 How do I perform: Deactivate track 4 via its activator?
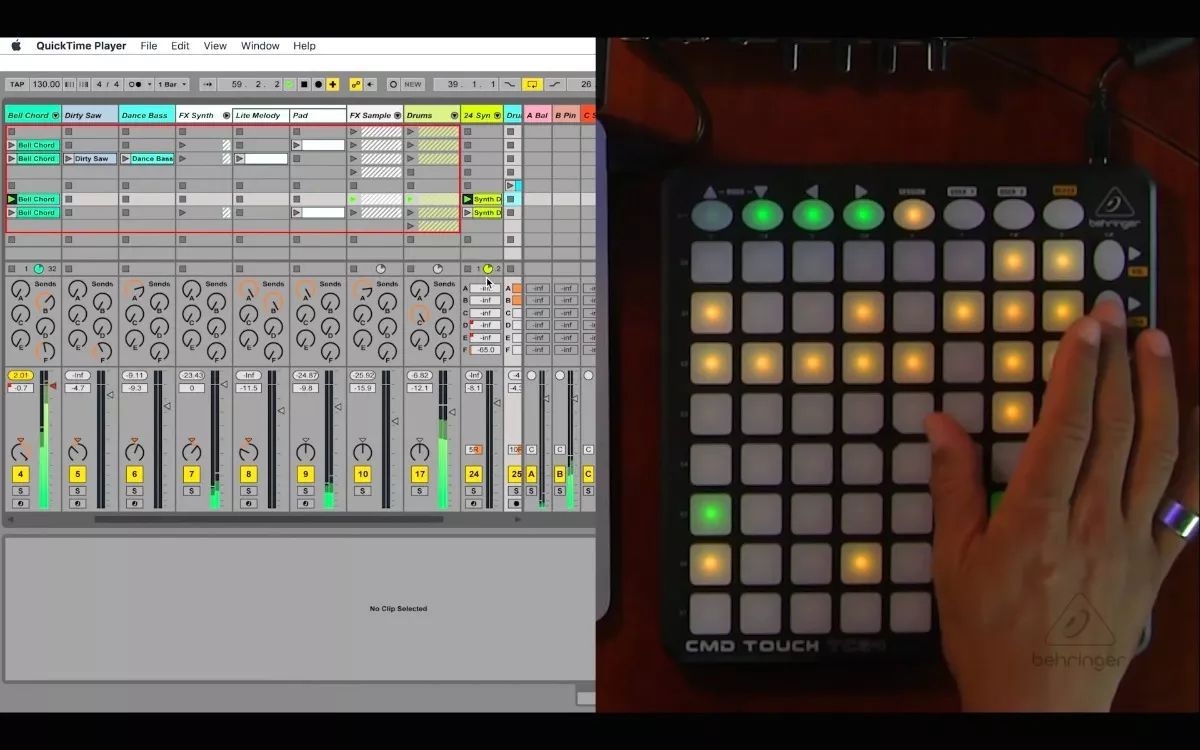[x=20, y=472]
